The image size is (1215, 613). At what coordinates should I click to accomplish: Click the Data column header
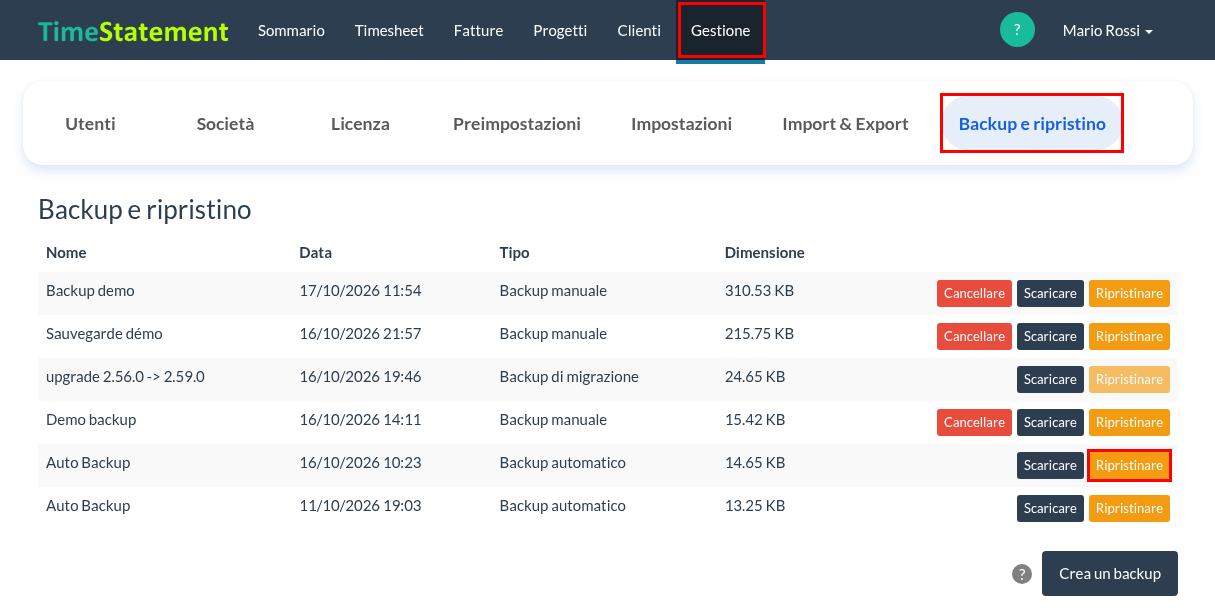[x=316, y=253]
